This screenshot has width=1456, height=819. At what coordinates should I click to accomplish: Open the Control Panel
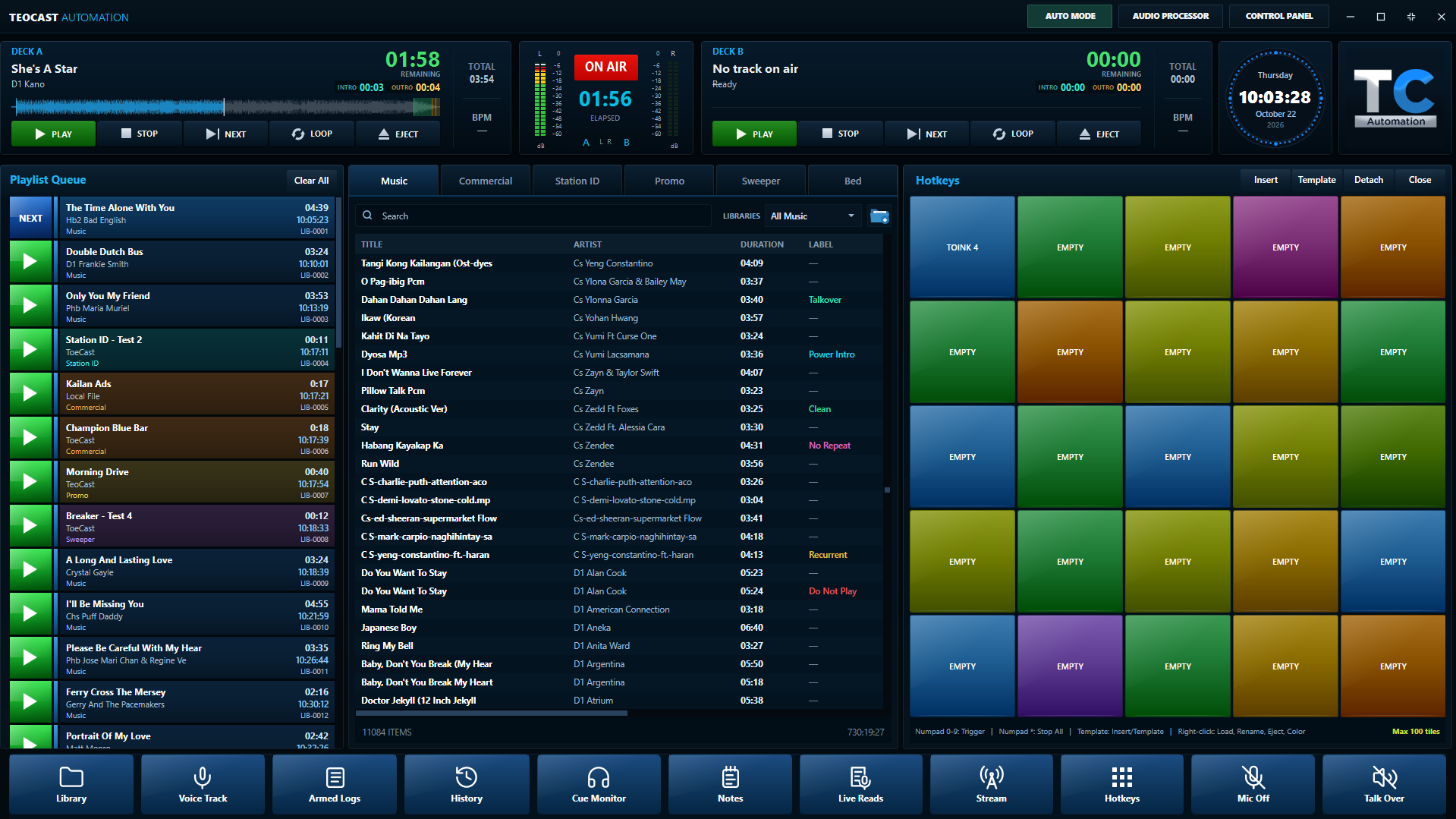click(1279, 16)
